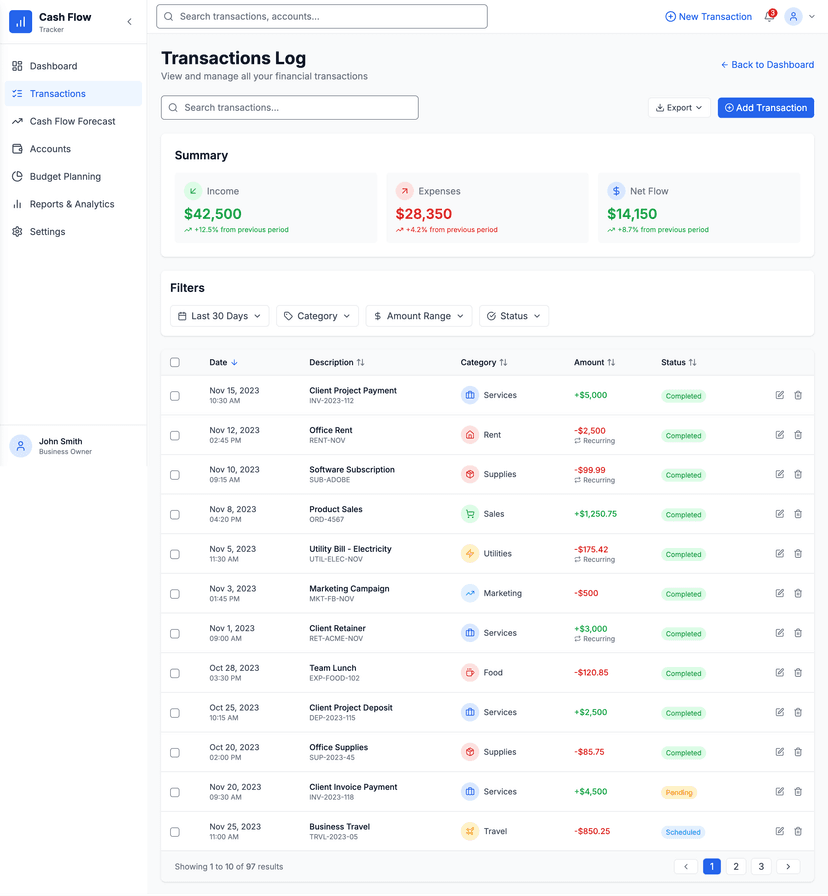This screenshot has width=828, height=896.
Task: Click the user avatar in the top bar
Action: click(792, 16)
